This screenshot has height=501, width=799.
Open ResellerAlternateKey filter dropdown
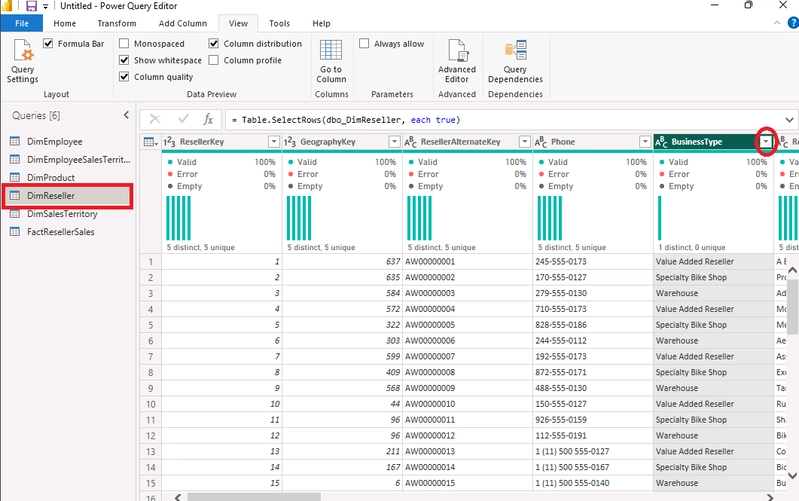pyautogui.click(x=524, y=142)
